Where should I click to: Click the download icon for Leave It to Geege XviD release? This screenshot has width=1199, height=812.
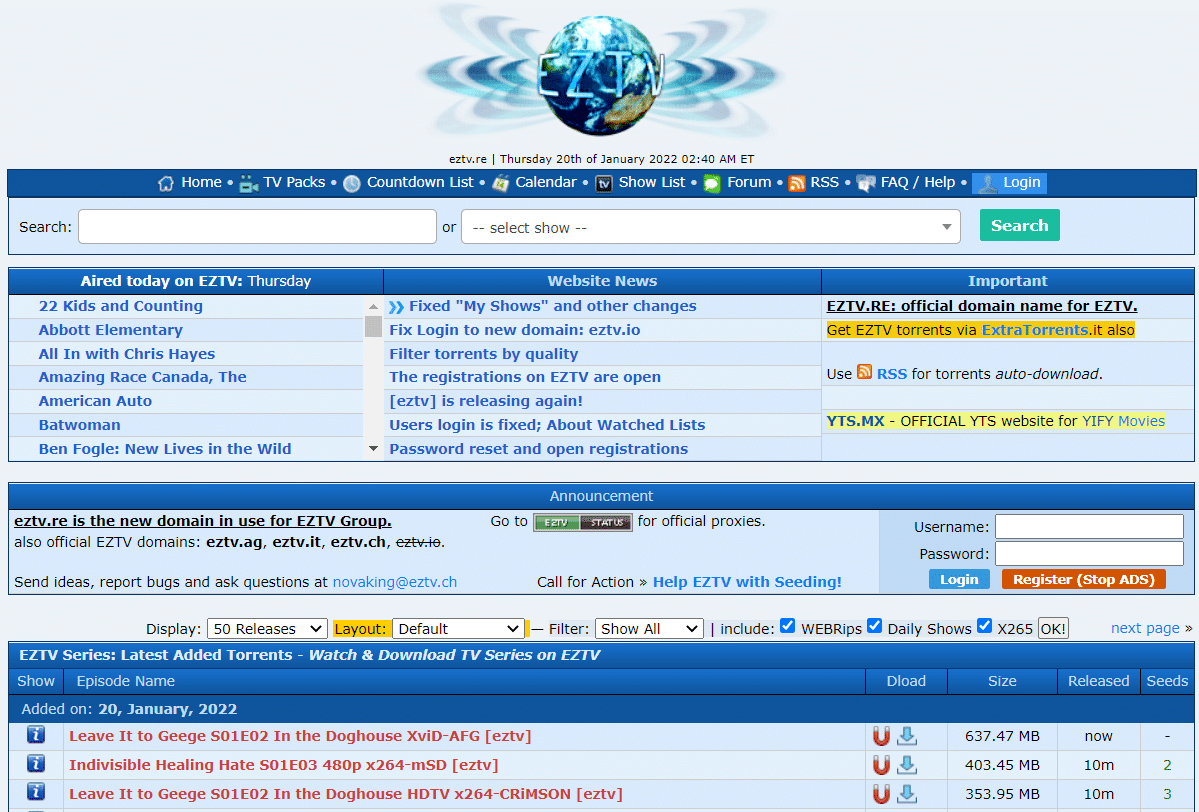pyautogui.click(x=907, y=735)
